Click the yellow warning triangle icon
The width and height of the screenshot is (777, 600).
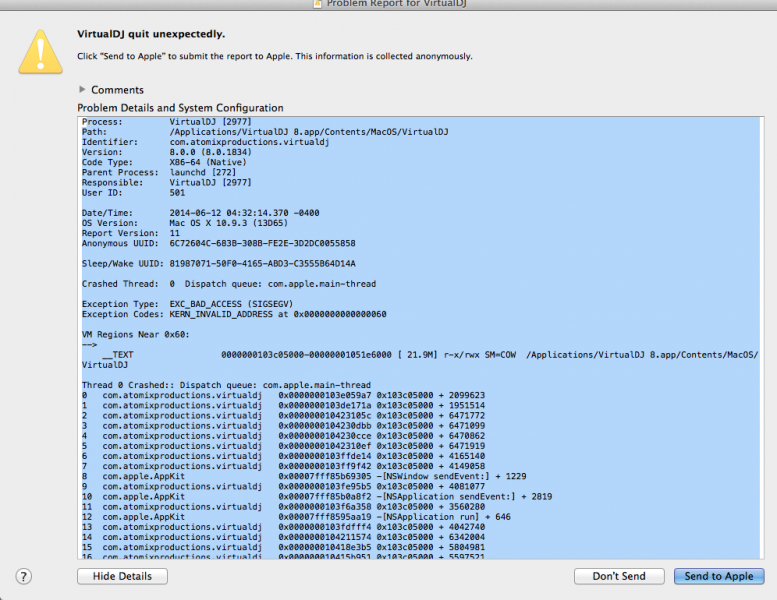[x=41, y=52]
